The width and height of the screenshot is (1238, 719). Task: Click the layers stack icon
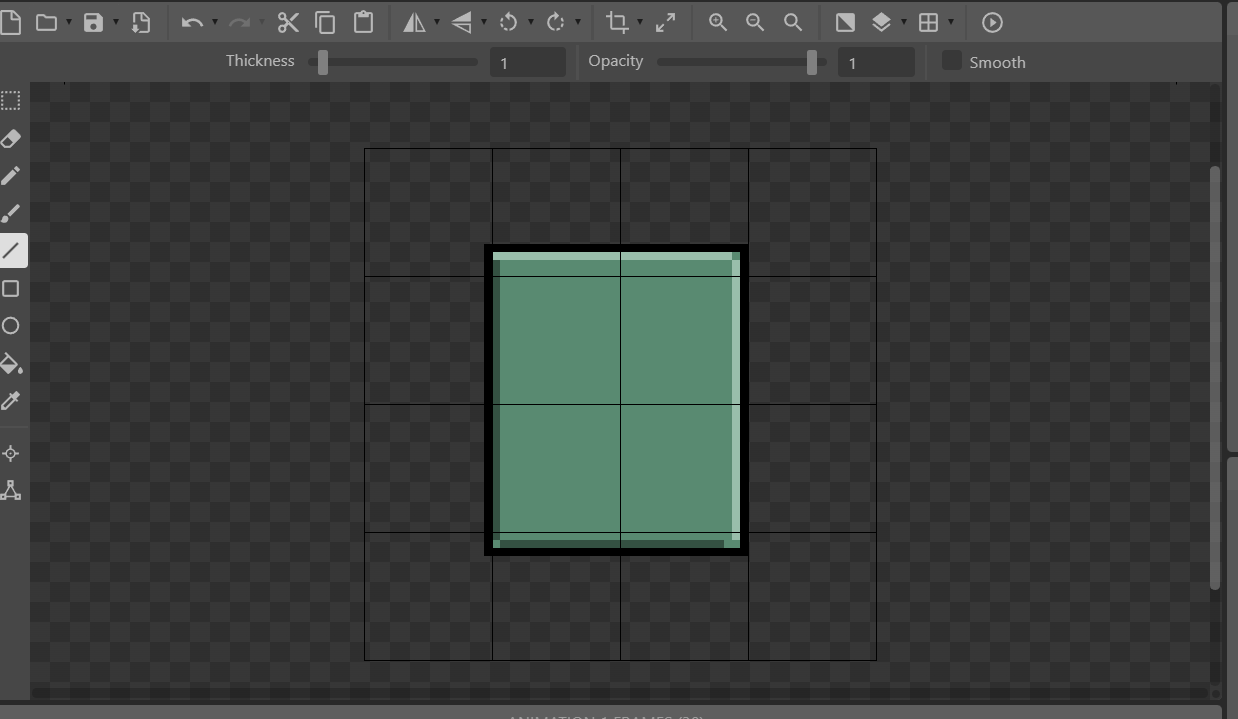(x=881, y=22)
